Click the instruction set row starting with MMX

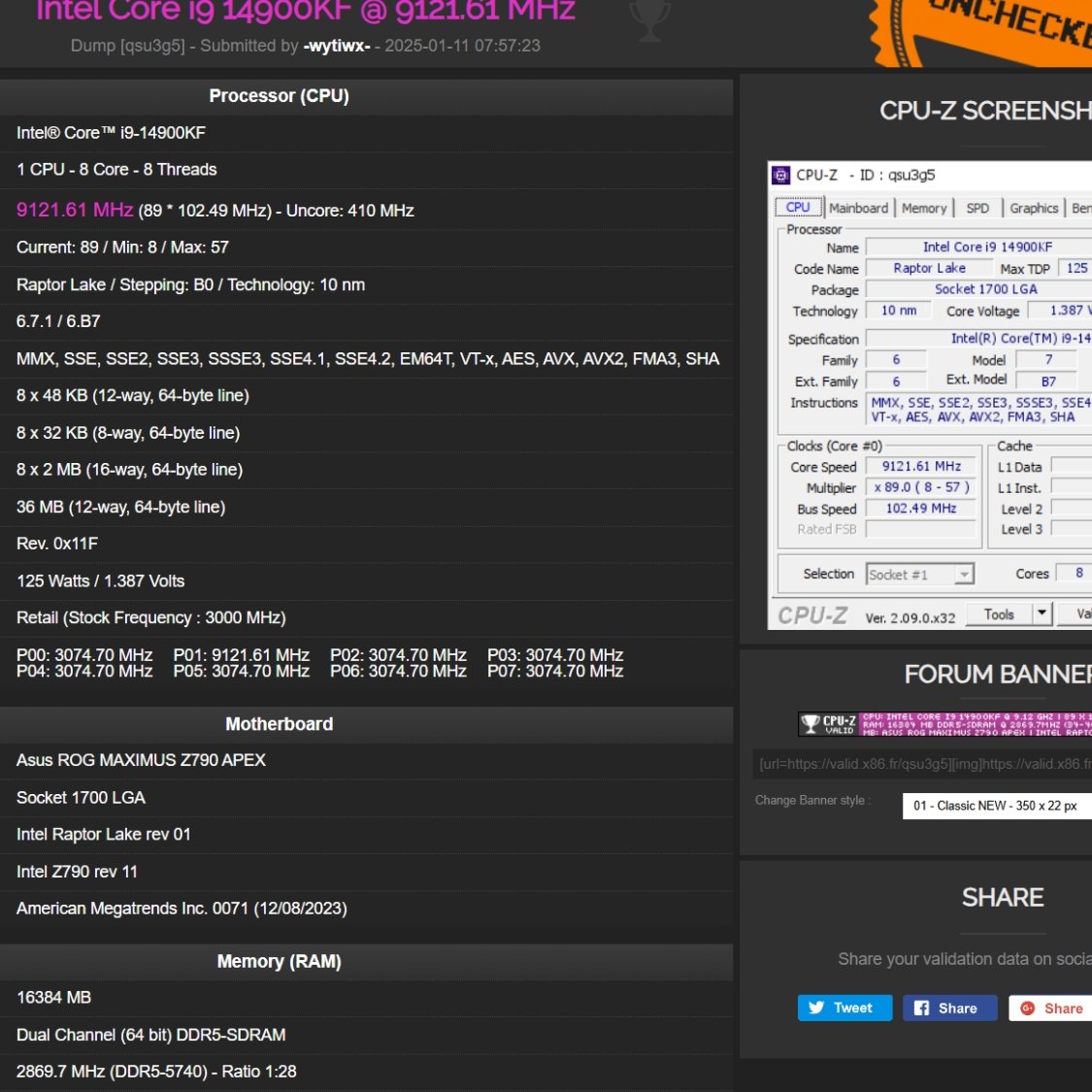coord(366,359)
